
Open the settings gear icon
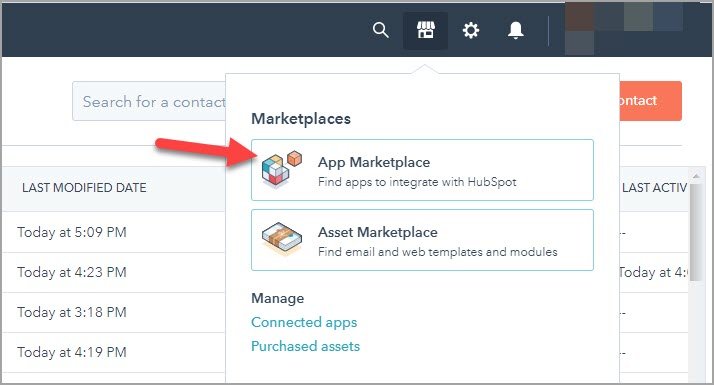click(x=471, y=31)
